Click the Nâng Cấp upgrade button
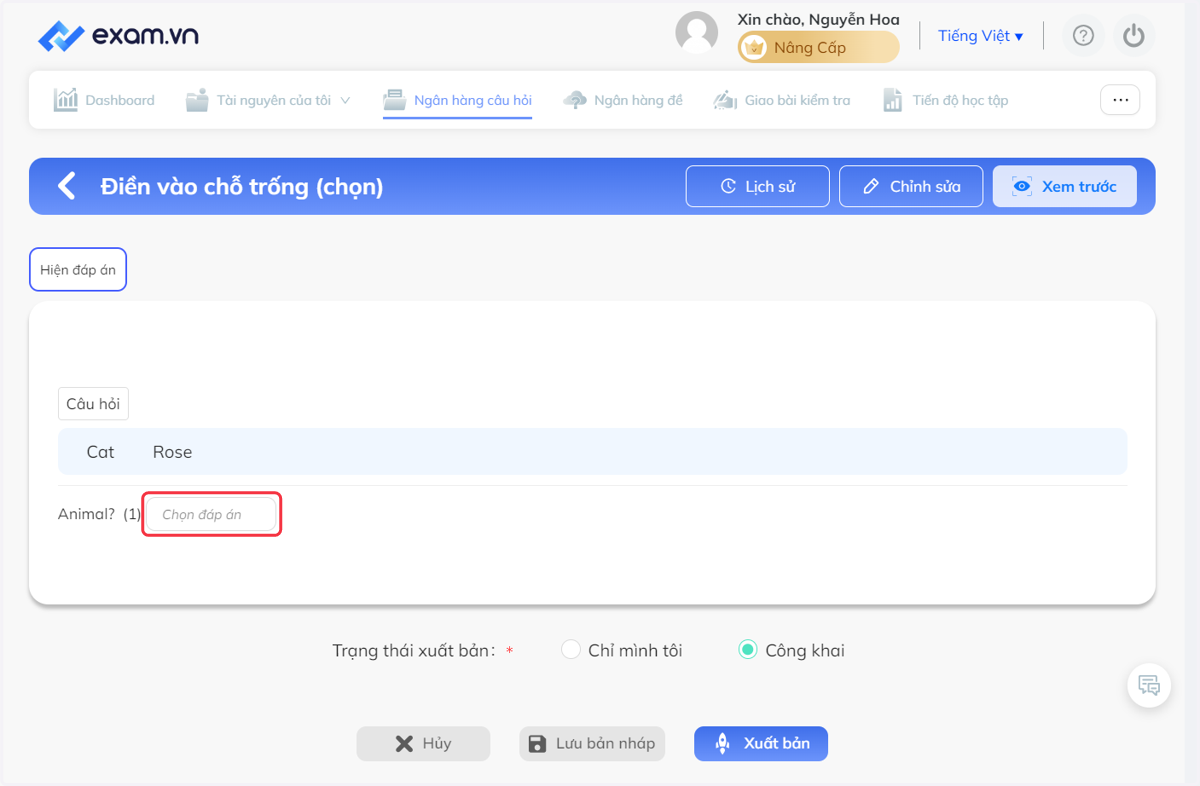 [x=818, y=47]
